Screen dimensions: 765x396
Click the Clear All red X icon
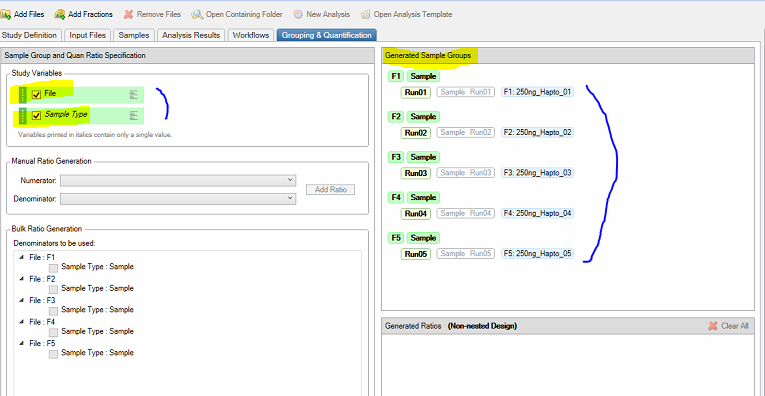click(713, 326)
